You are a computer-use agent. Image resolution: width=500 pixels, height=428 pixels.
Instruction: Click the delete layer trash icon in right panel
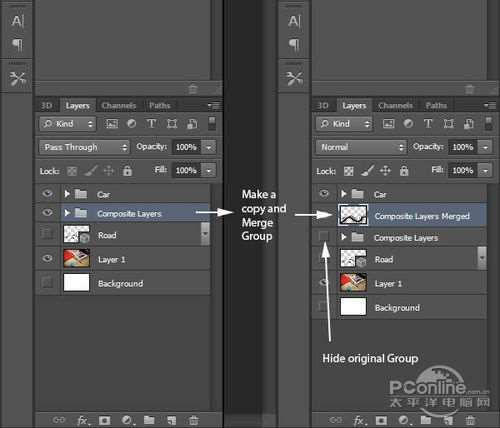[470, 420]
